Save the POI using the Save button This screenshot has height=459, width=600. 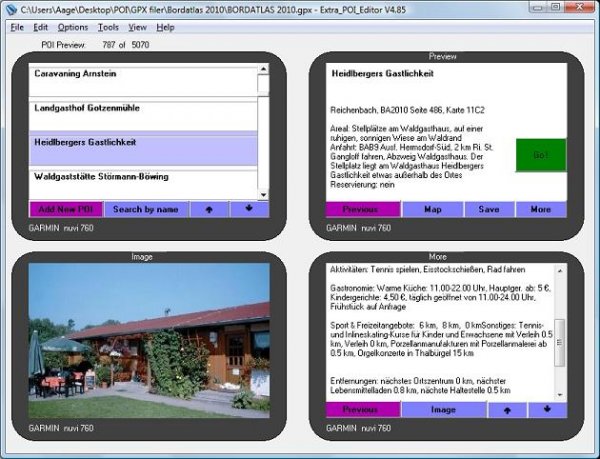coord(488,210)
